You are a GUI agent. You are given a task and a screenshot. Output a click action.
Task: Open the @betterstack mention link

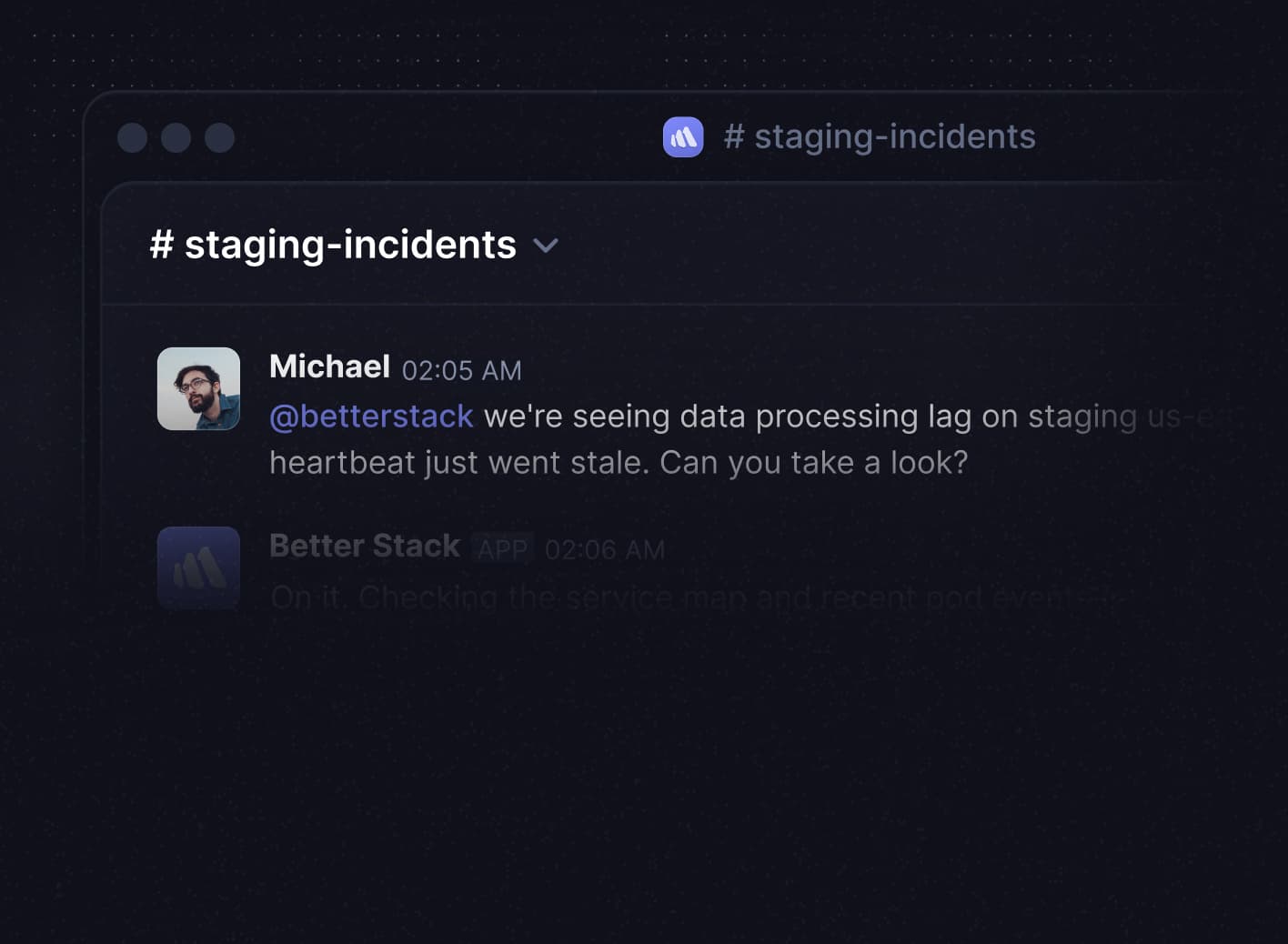(371, 417)
